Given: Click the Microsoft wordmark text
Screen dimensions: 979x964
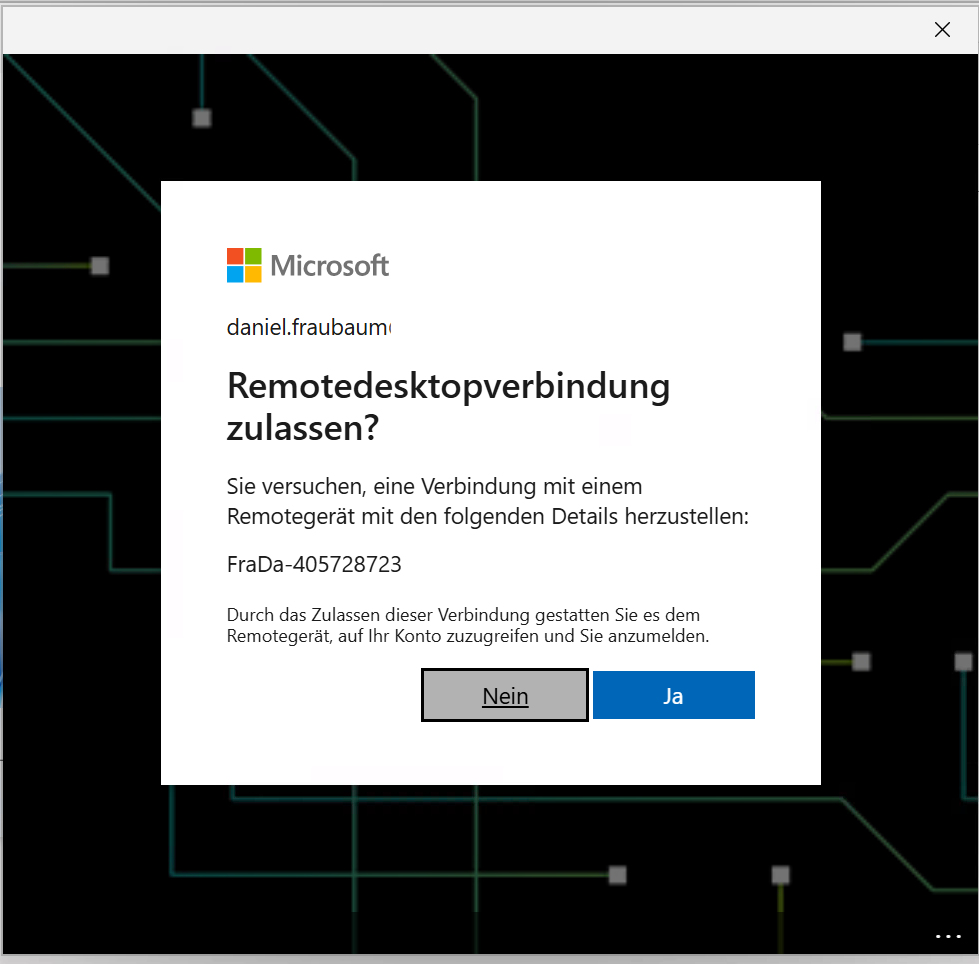Looking at the screenshot, I should coord(330,266).
